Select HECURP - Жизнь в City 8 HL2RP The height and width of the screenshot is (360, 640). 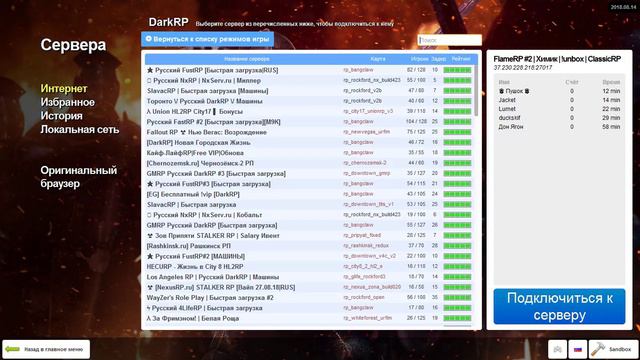(x=309, y=267)
